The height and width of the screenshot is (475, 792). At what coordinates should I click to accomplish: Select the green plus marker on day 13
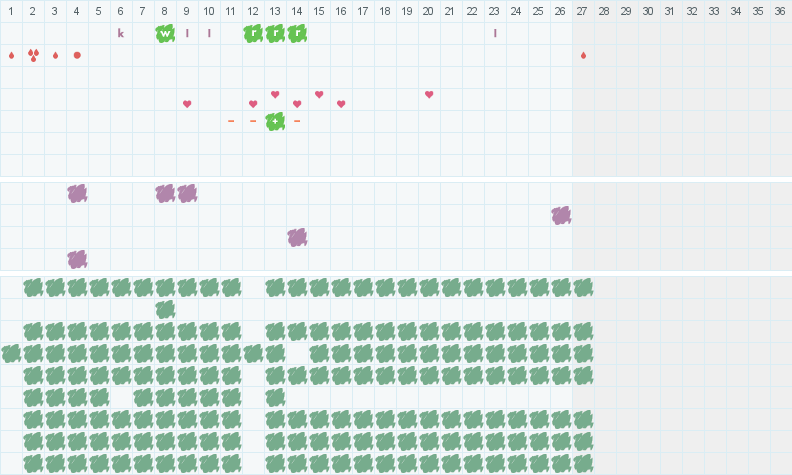coord(275,121)
